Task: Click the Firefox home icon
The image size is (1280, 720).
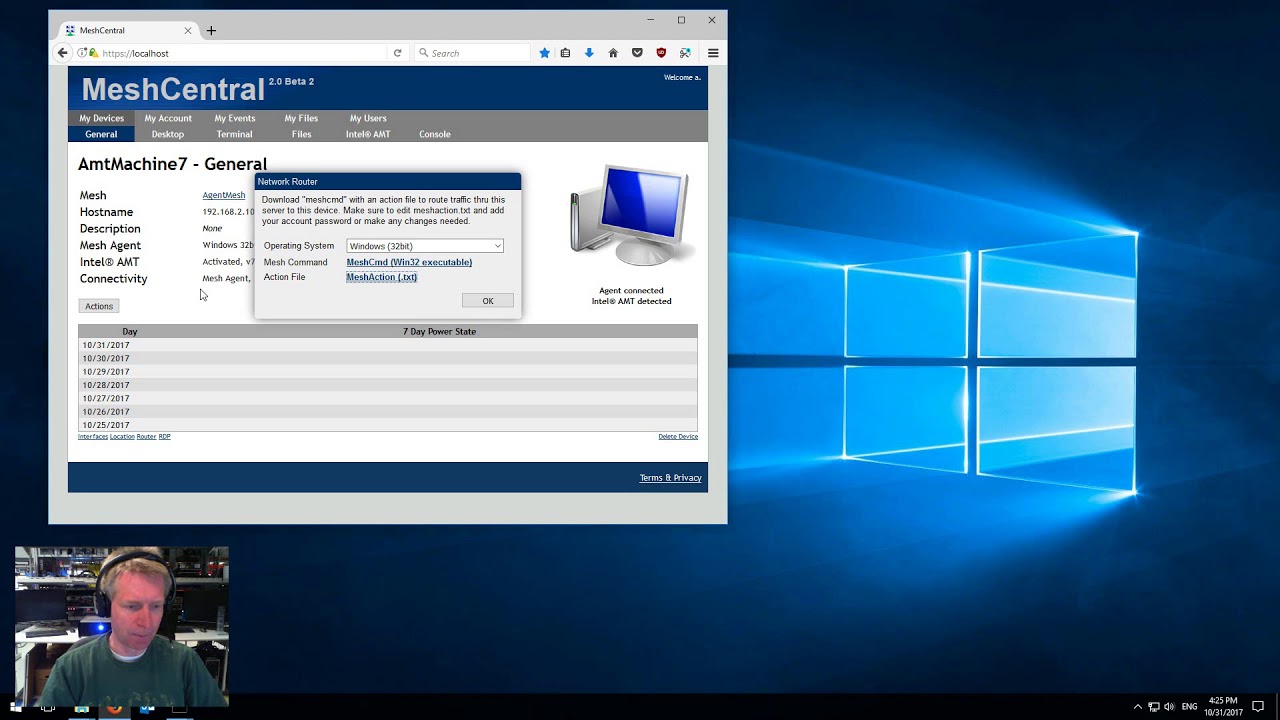Action: click(613, 53)
